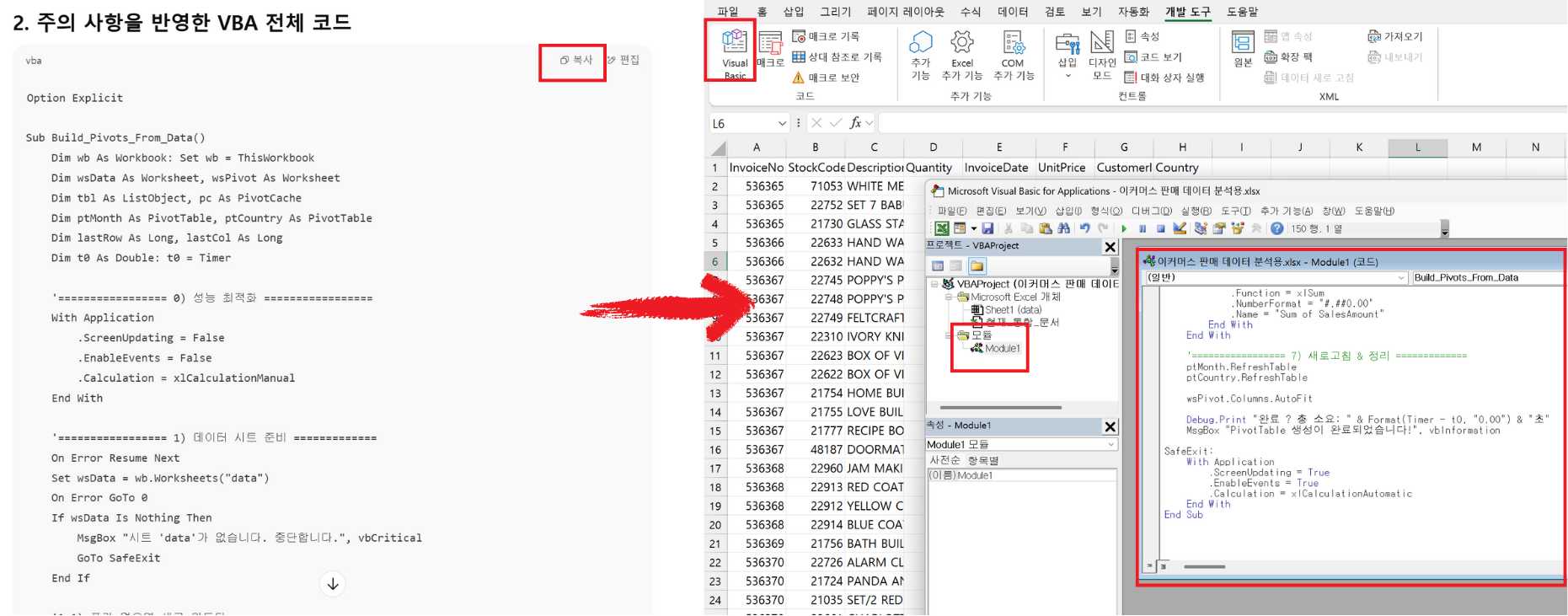This screenshot has height=616, width=1568.
Task: Switch to the 항목별 properties tab
Action: [983, 460]
